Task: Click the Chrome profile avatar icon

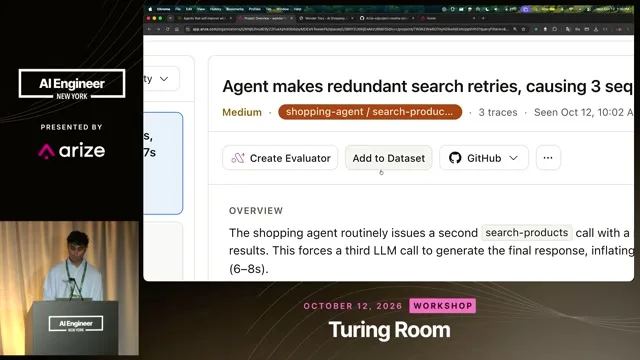Action: [619, 29]
